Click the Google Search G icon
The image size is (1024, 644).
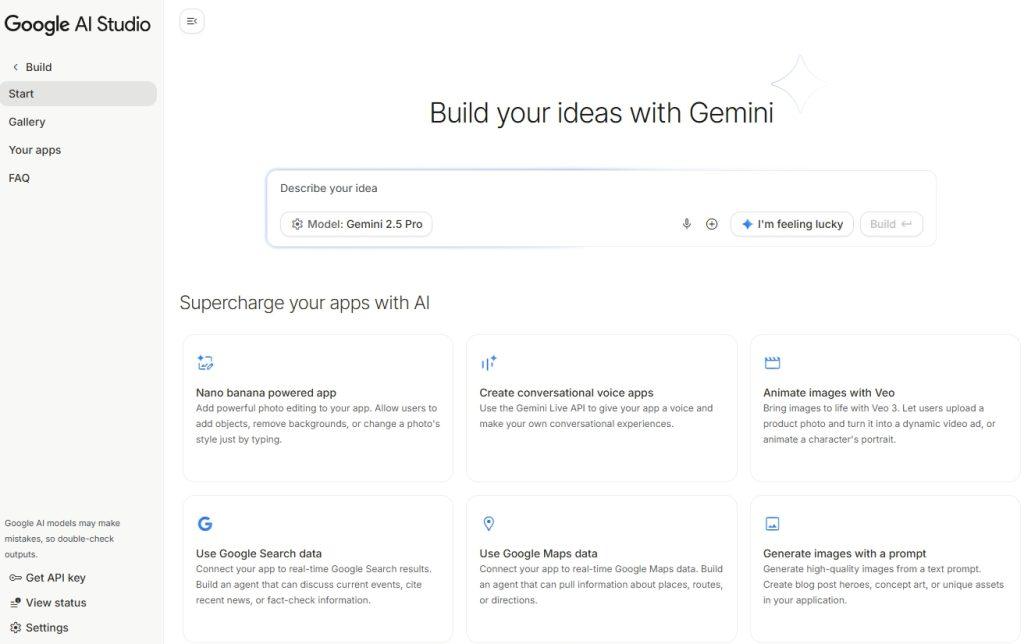[205, 523]
